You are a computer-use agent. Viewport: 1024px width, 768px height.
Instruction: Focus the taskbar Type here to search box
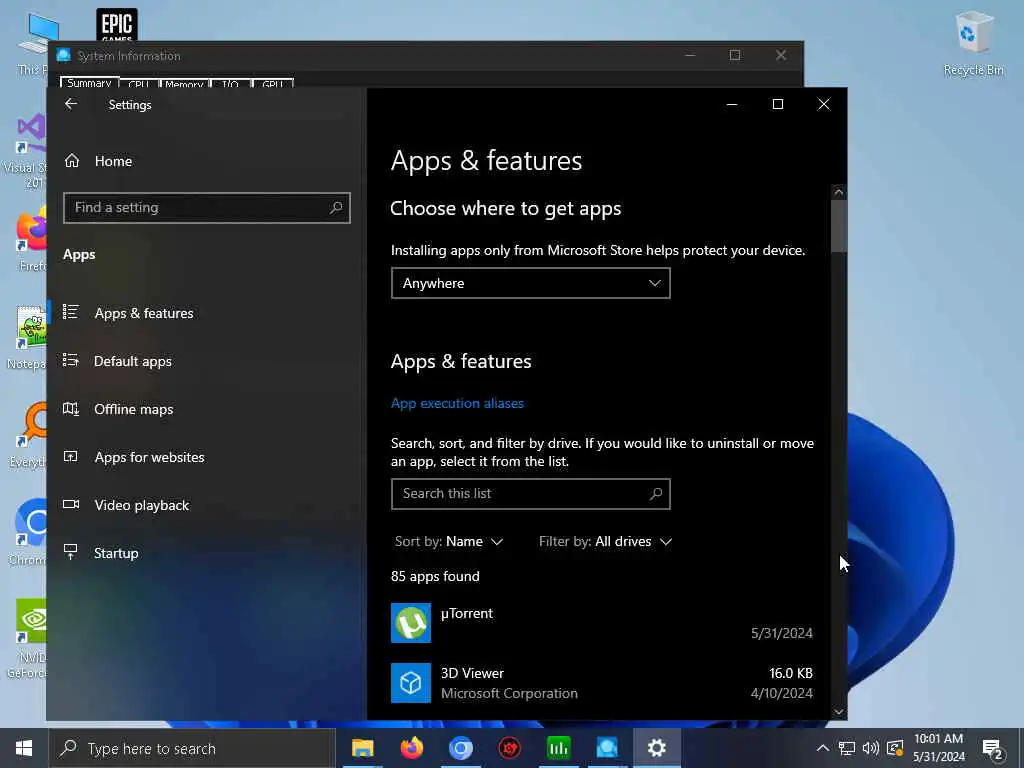pos(191,748)
